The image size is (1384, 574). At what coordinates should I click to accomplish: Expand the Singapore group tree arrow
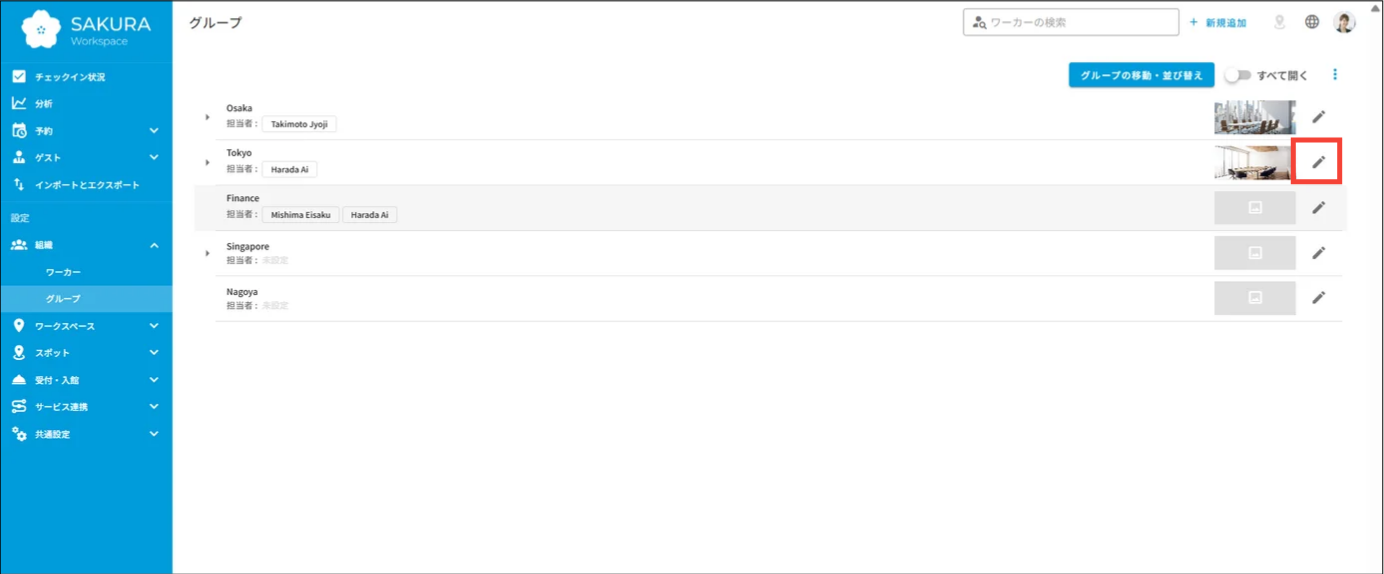[208, 253]
